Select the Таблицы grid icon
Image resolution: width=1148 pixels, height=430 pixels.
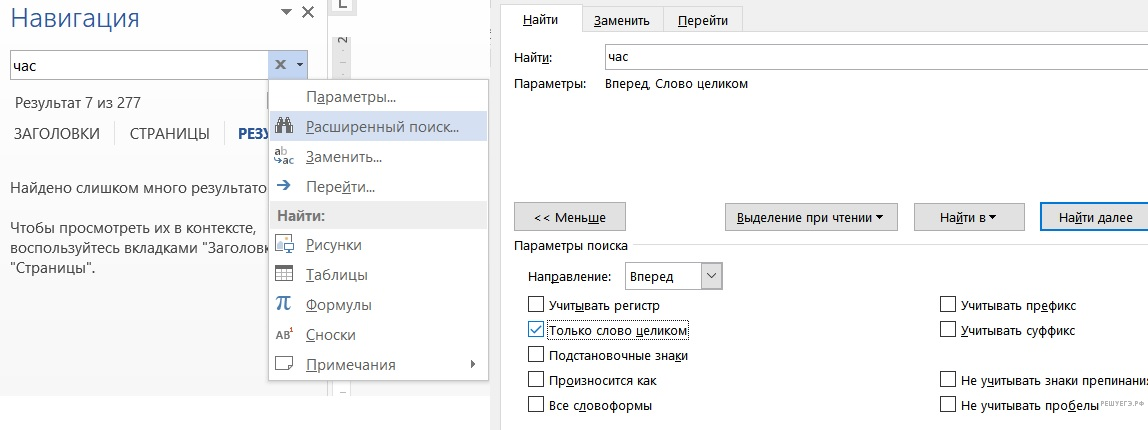coord(283,275)
